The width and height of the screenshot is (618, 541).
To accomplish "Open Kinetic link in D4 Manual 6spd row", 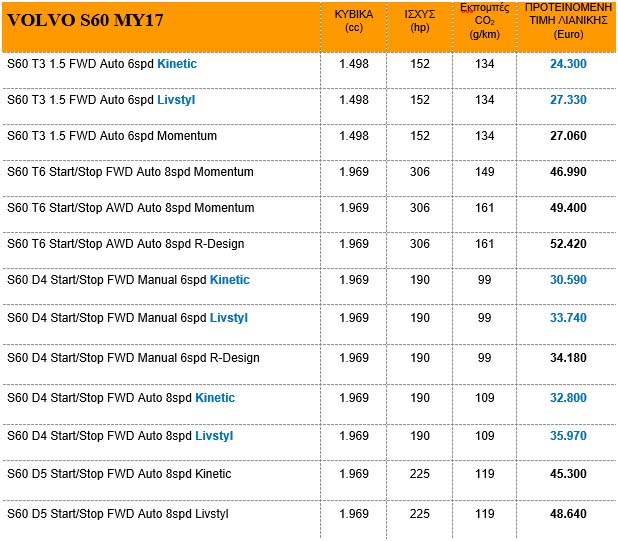I will (x=229, y=280).
